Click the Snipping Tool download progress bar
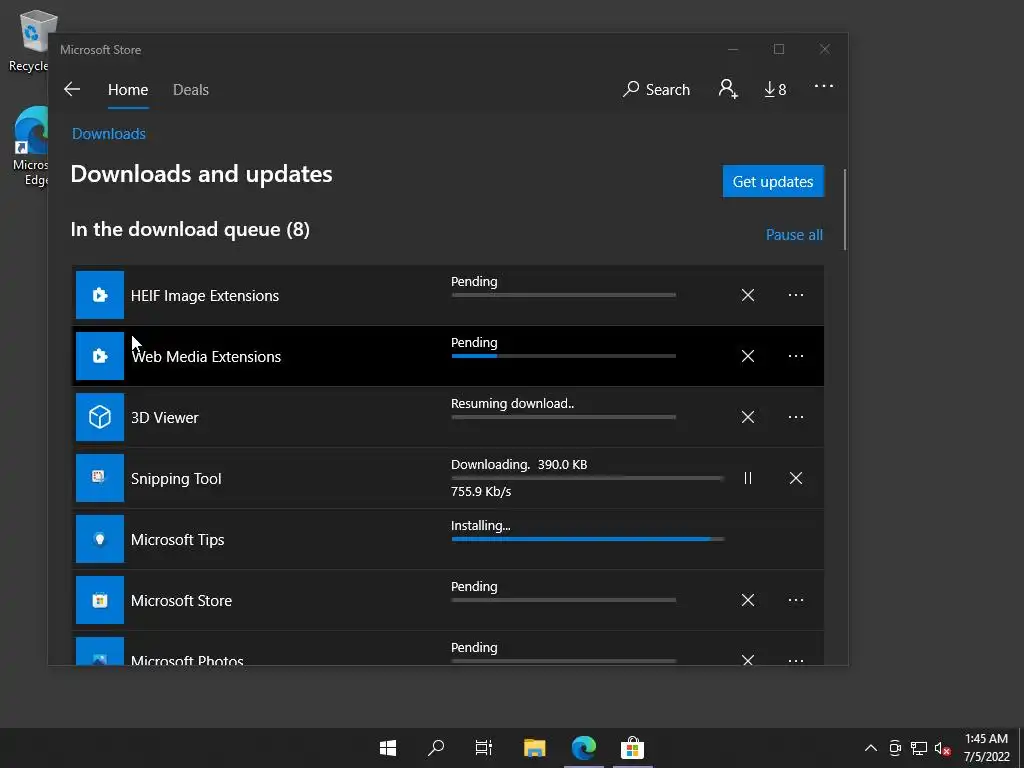The width and height of the screenshot is (1024, 768). tap(588, 478)
